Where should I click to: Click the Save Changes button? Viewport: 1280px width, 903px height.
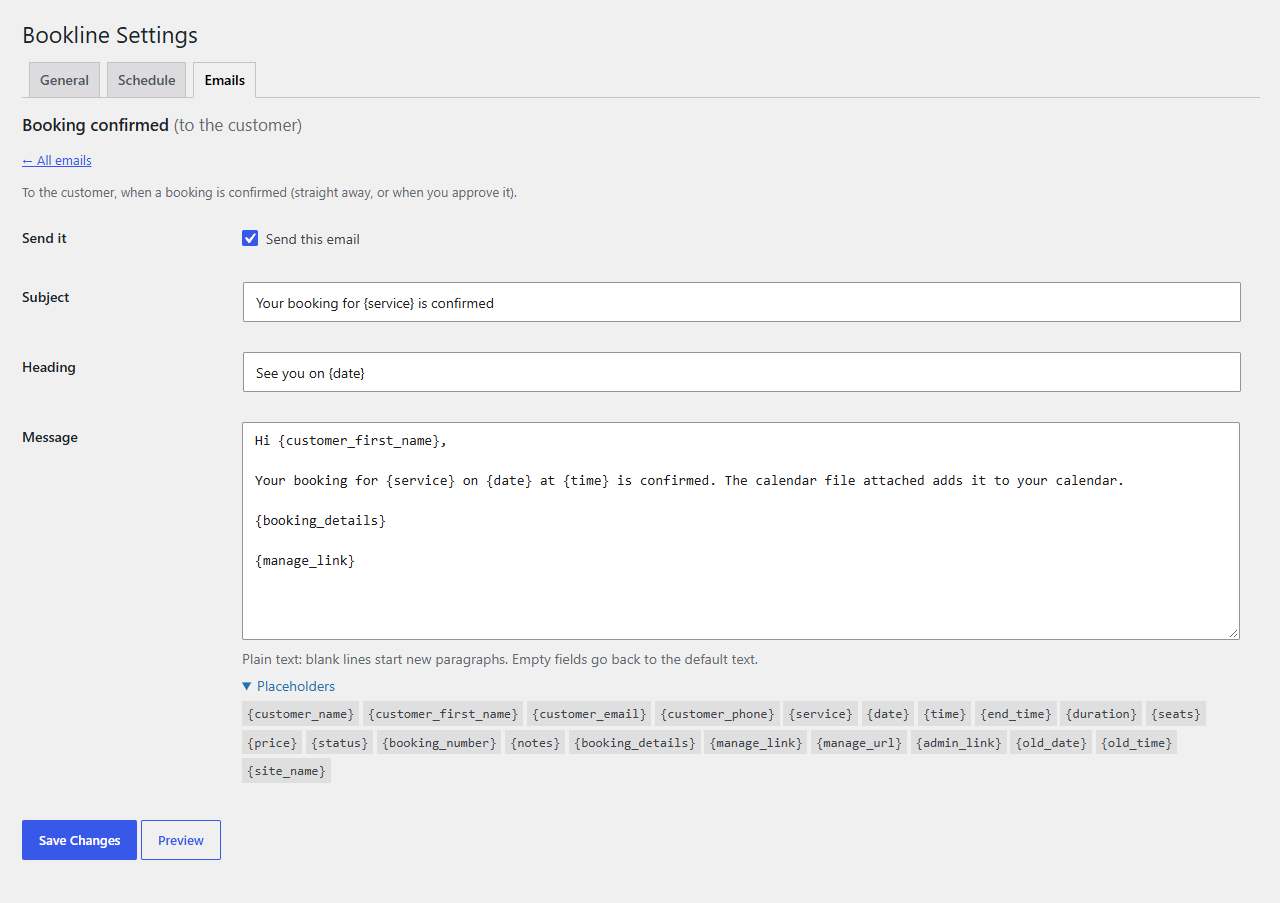tap(79, 840)
